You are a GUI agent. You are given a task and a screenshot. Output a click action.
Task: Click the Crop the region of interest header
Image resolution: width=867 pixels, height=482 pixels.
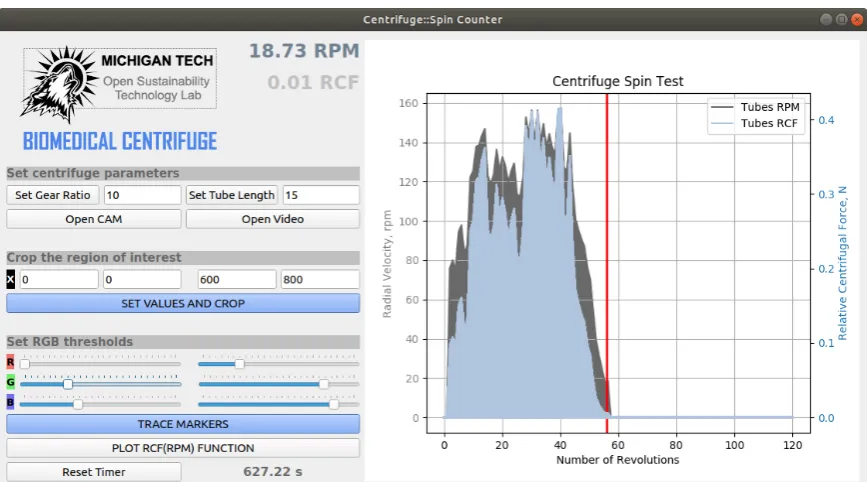183,258
